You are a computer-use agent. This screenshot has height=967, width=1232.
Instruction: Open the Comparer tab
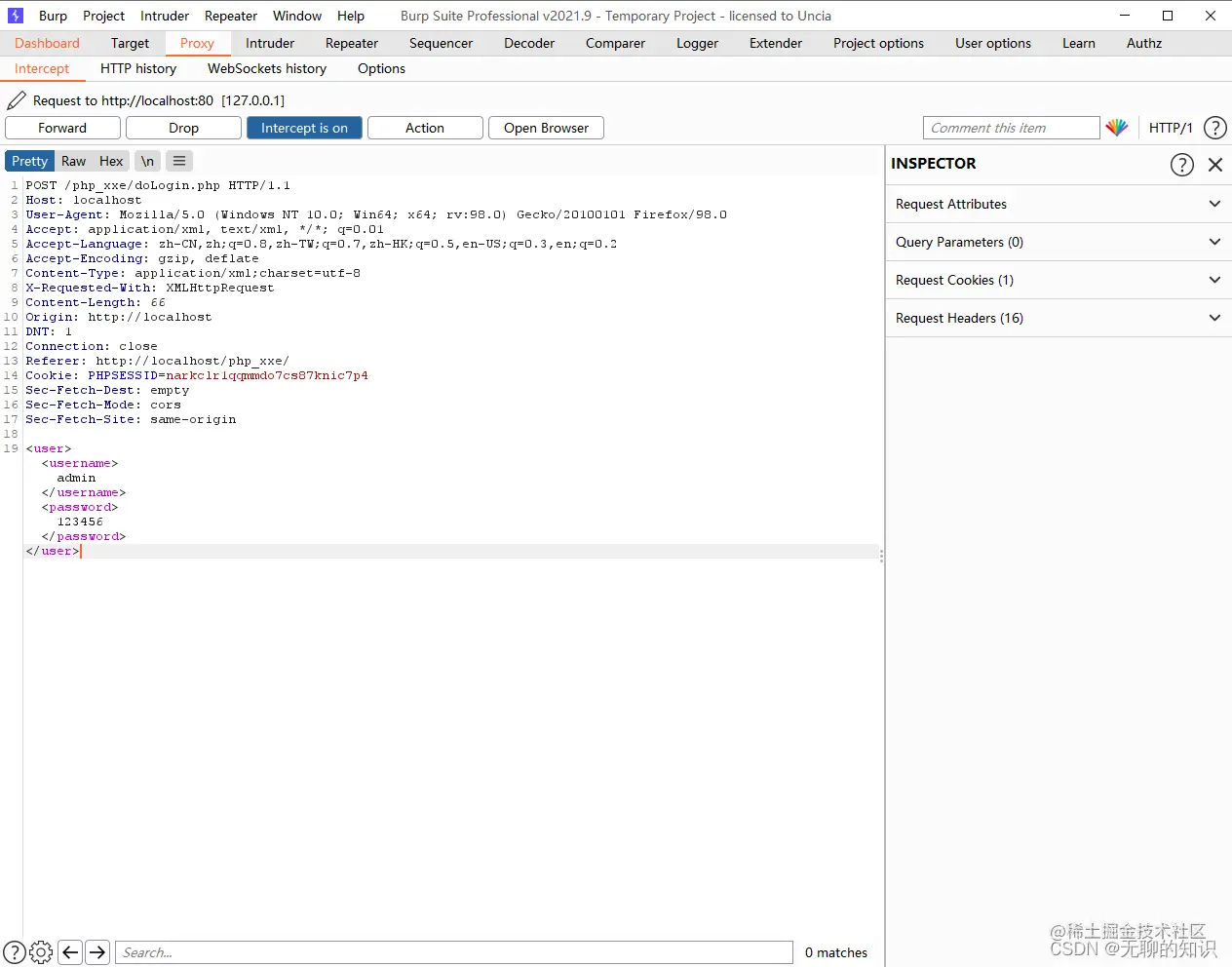[x=615, y=43]
